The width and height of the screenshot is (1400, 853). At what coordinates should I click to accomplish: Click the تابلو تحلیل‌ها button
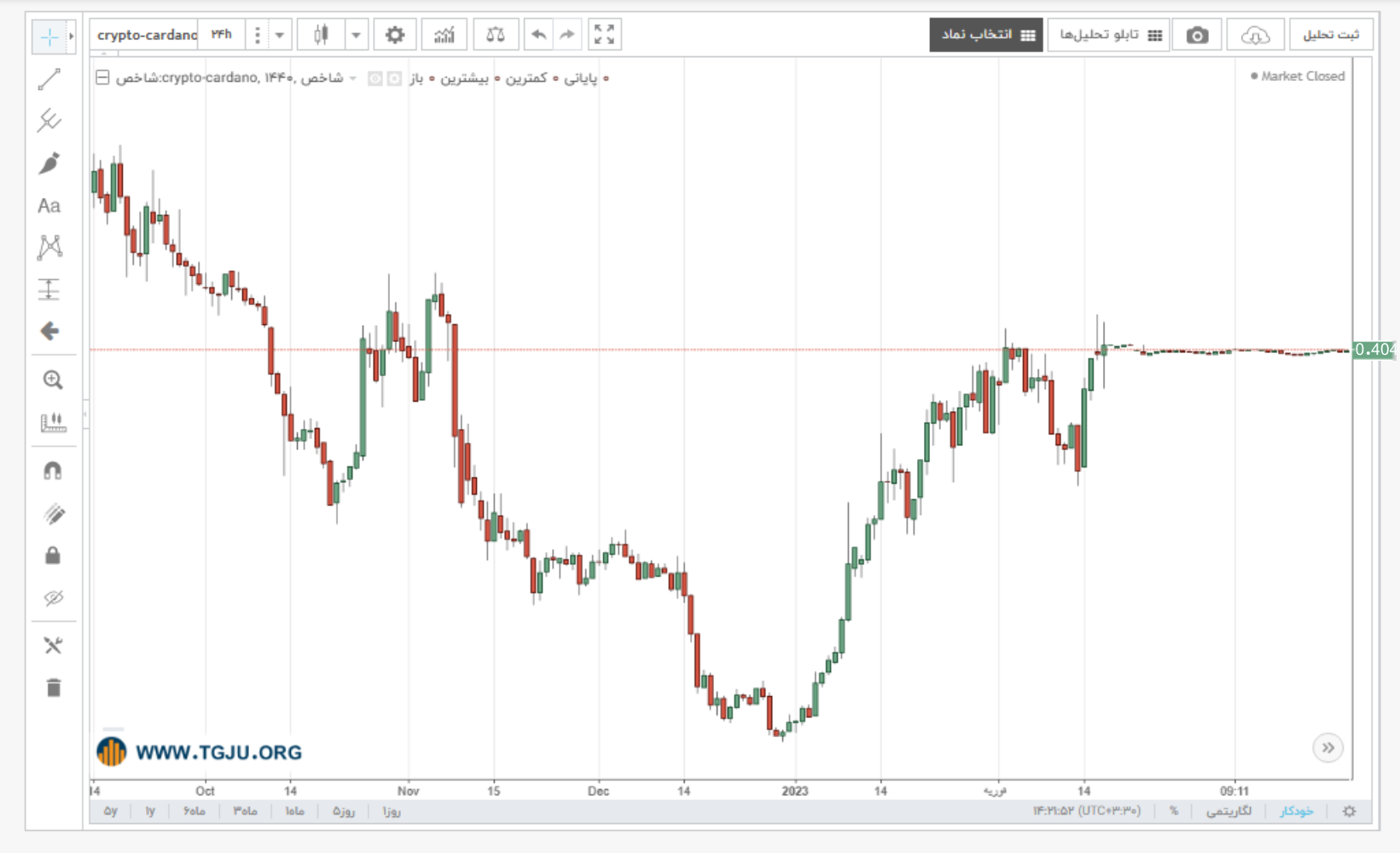[1109, 35]
